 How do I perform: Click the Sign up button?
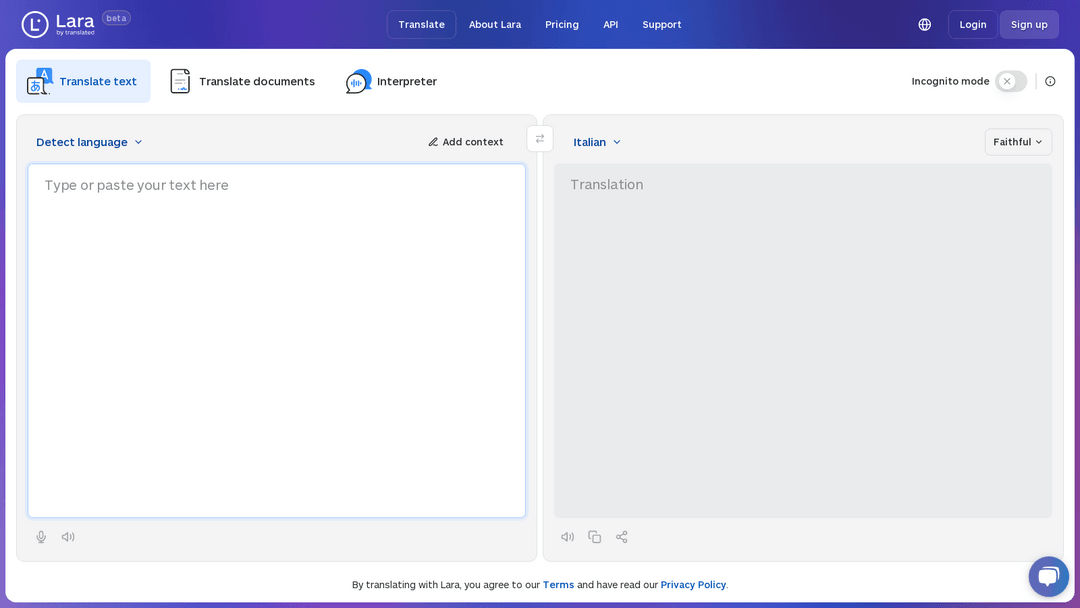(1029, 25)
